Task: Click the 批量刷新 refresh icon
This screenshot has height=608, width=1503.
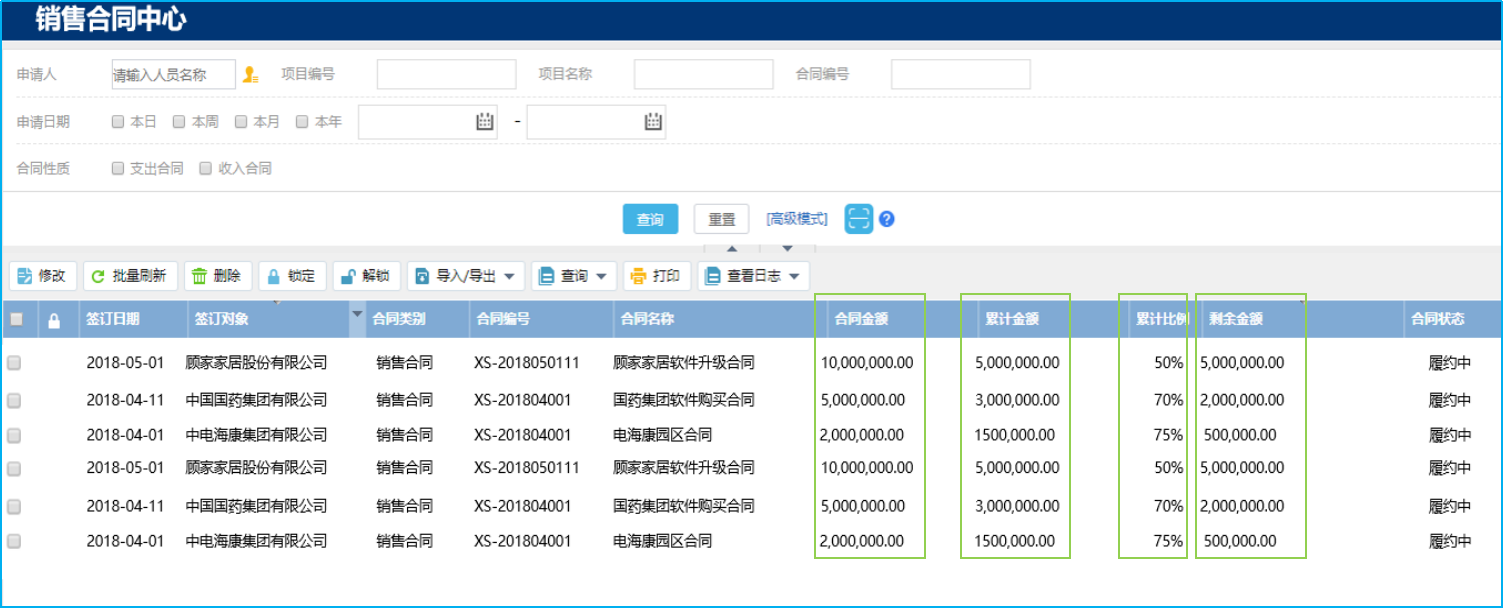Action: [97, 276]
